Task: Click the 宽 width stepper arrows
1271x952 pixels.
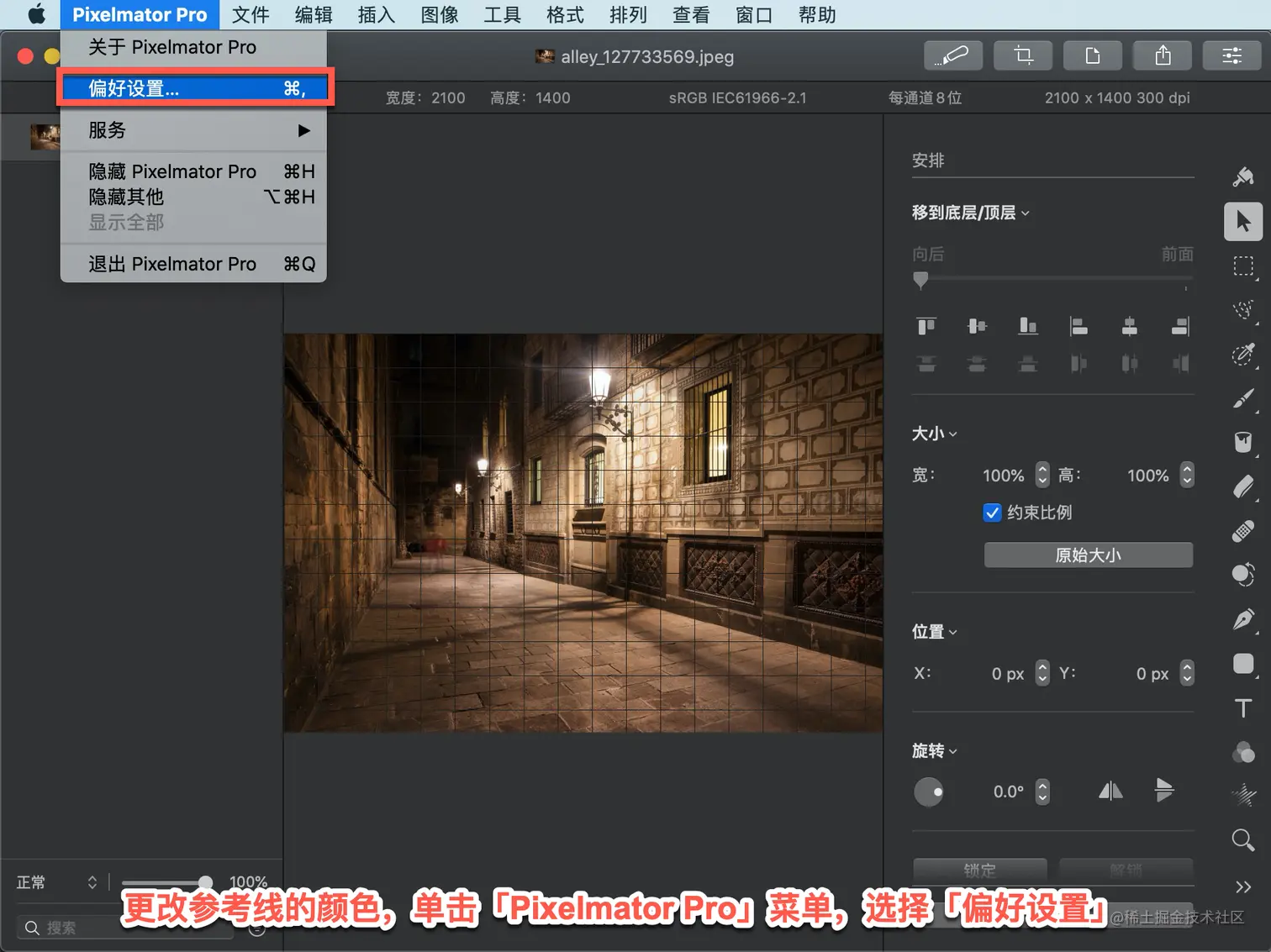Action: pyautogui.click(x=1042, y=476)
